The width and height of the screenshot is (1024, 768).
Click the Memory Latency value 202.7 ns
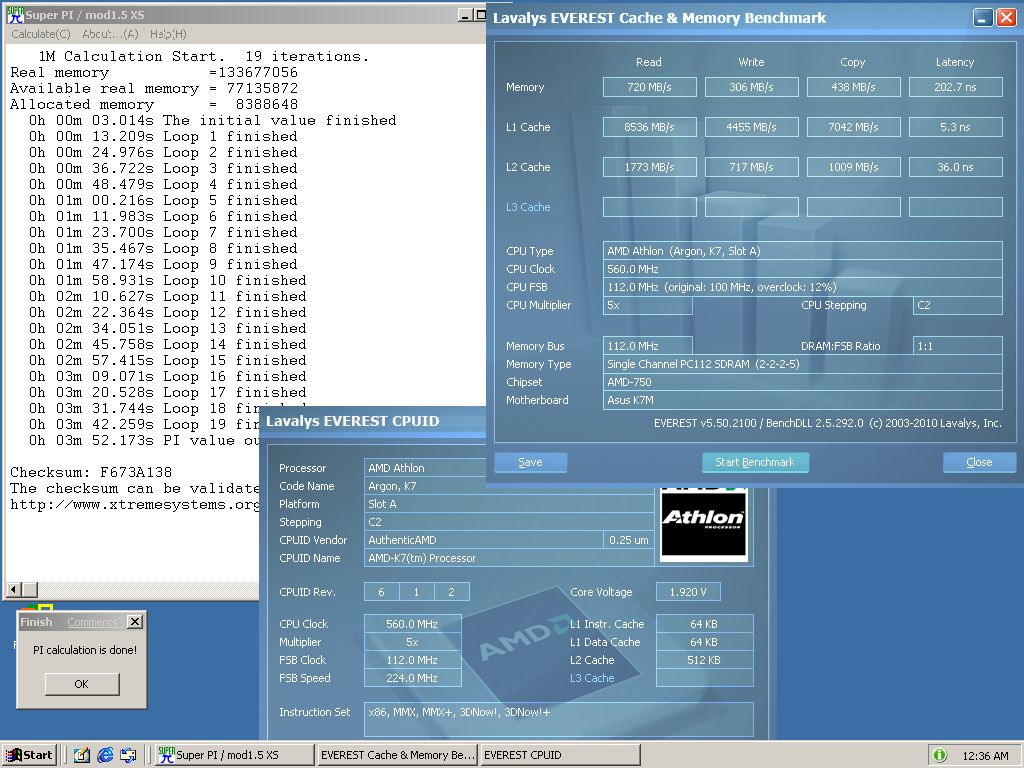pyautogui.click(x=955, y=87)
